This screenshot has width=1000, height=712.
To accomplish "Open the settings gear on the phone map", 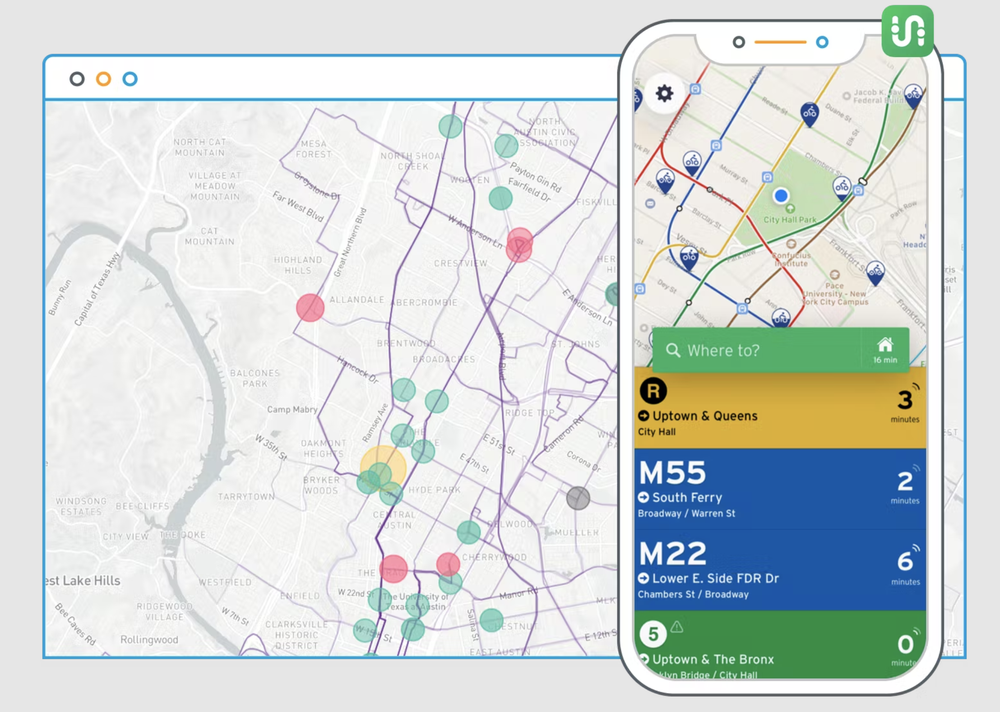I will point(664,94).
